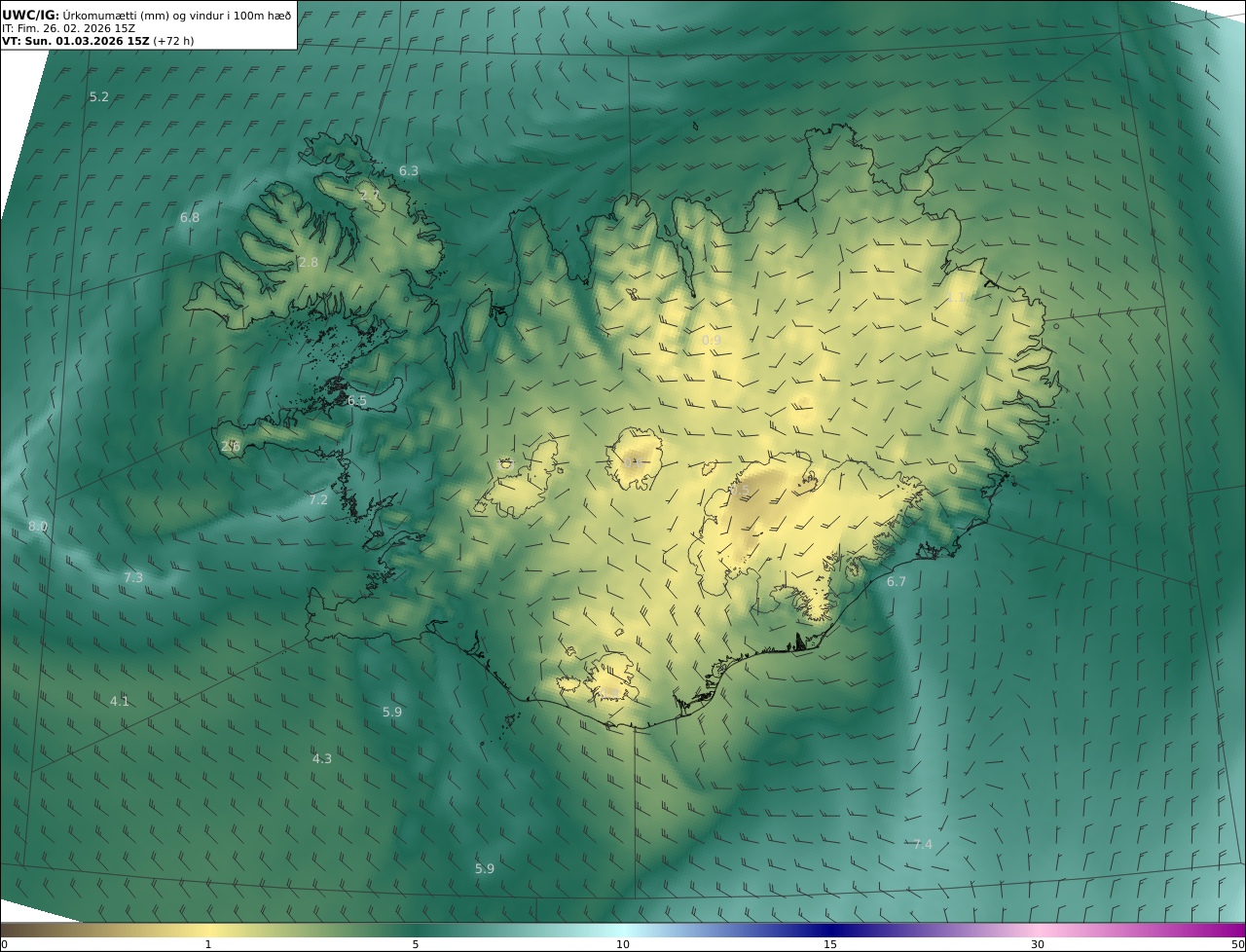Screen dimensions: 1246x952
Task: Click the map value 7.2
Action: [318, 500]
